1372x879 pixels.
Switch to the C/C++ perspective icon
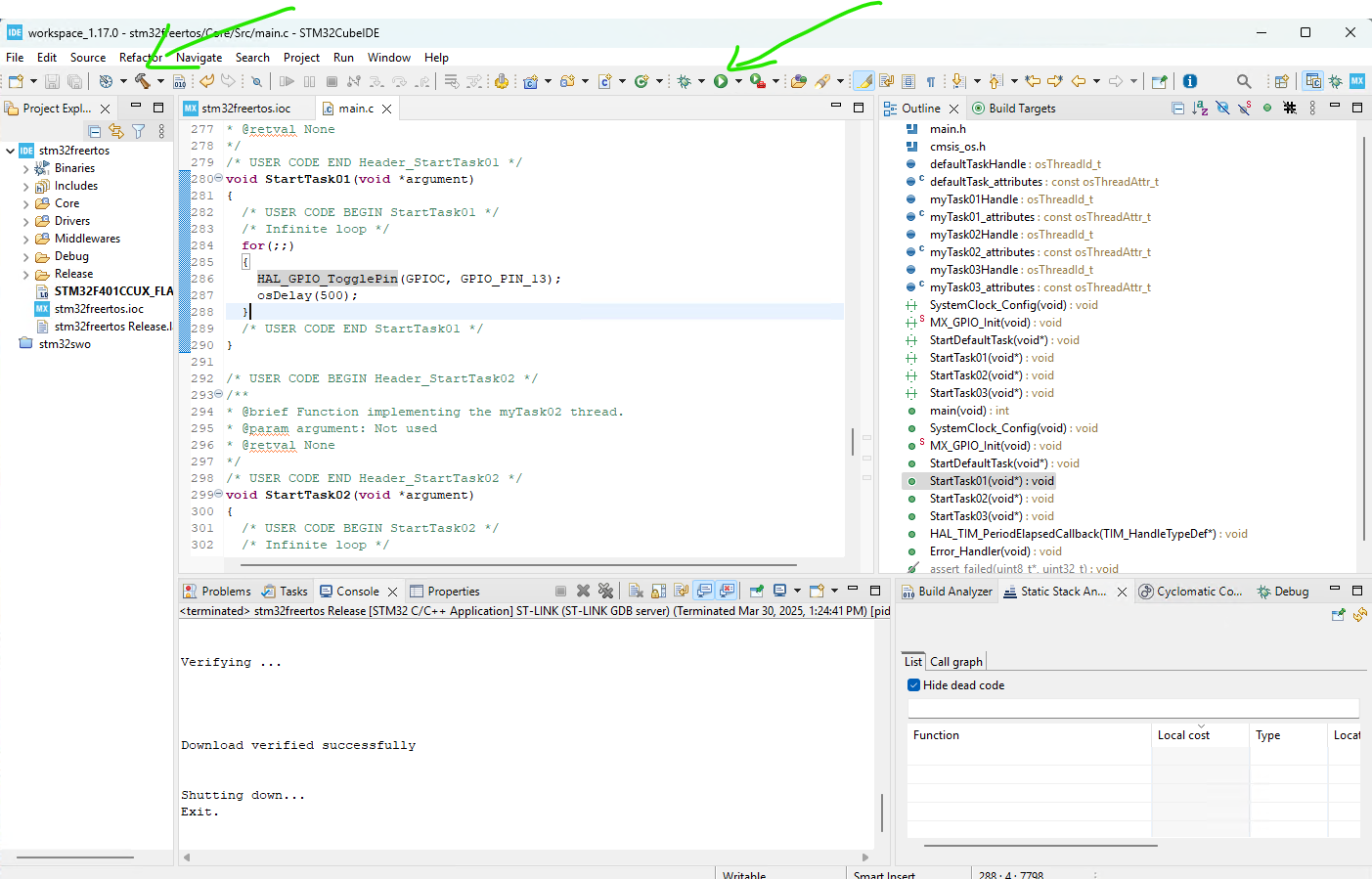[x=1313, y=81]
